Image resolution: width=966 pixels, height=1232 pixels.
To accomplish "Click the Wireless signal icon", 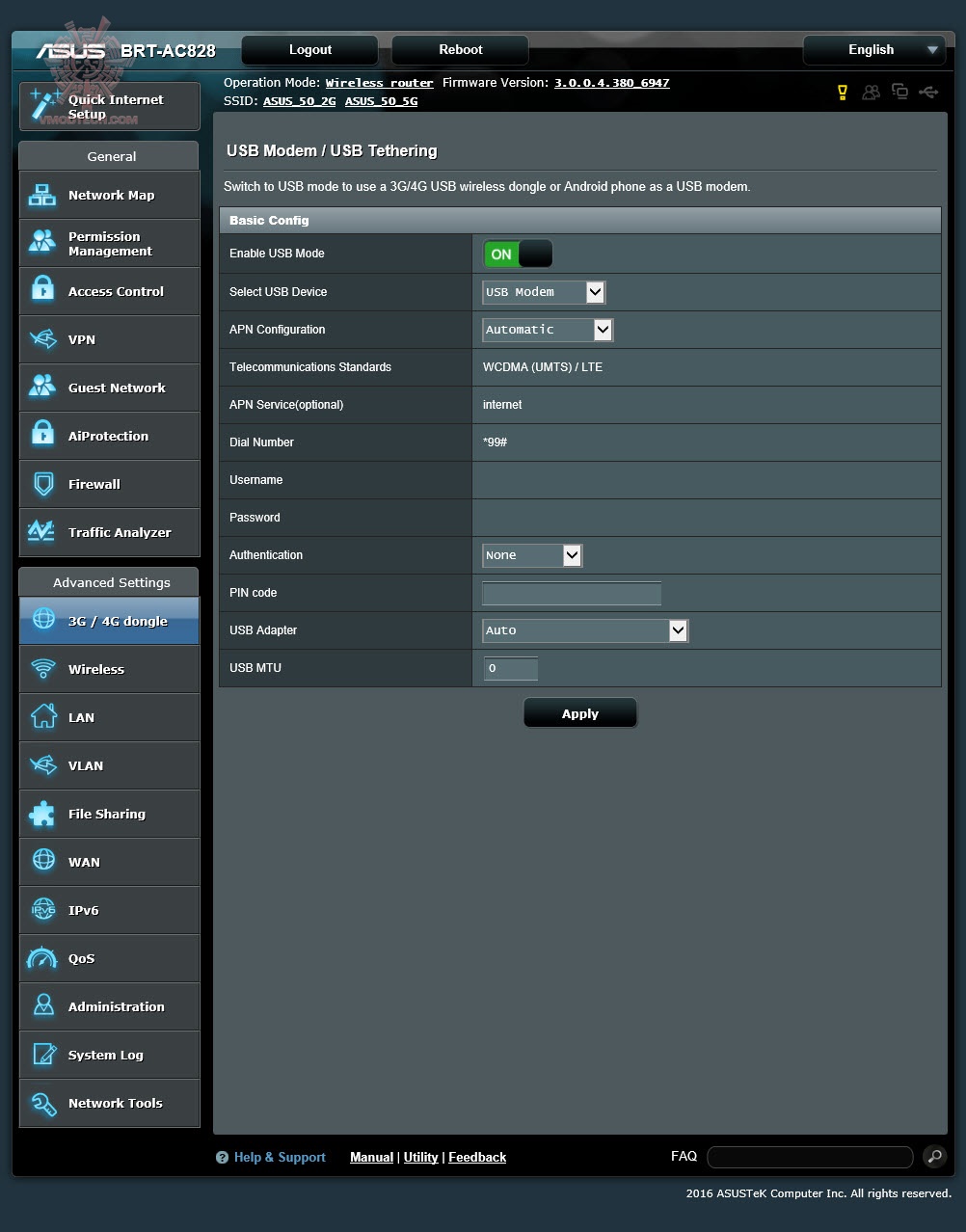I will [x=42, y=669].
